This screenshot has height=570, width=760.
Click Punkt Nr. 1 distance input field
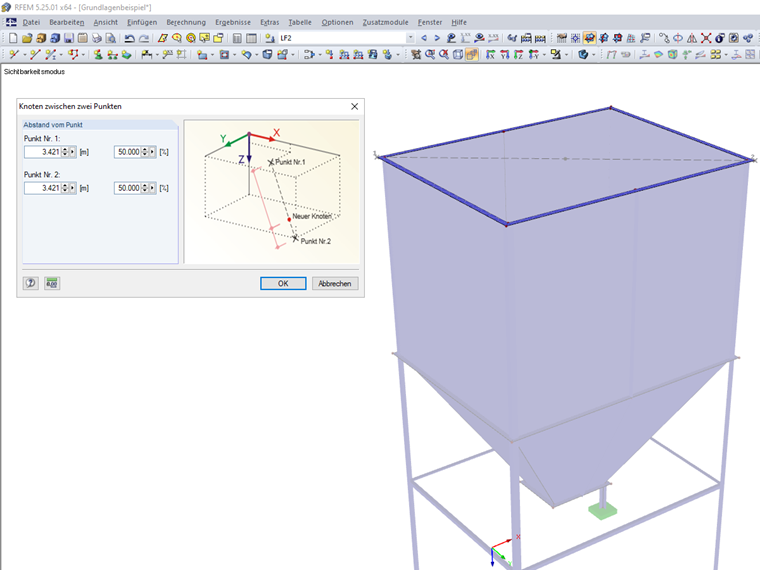pyautogui.click(x=43, y=152)
